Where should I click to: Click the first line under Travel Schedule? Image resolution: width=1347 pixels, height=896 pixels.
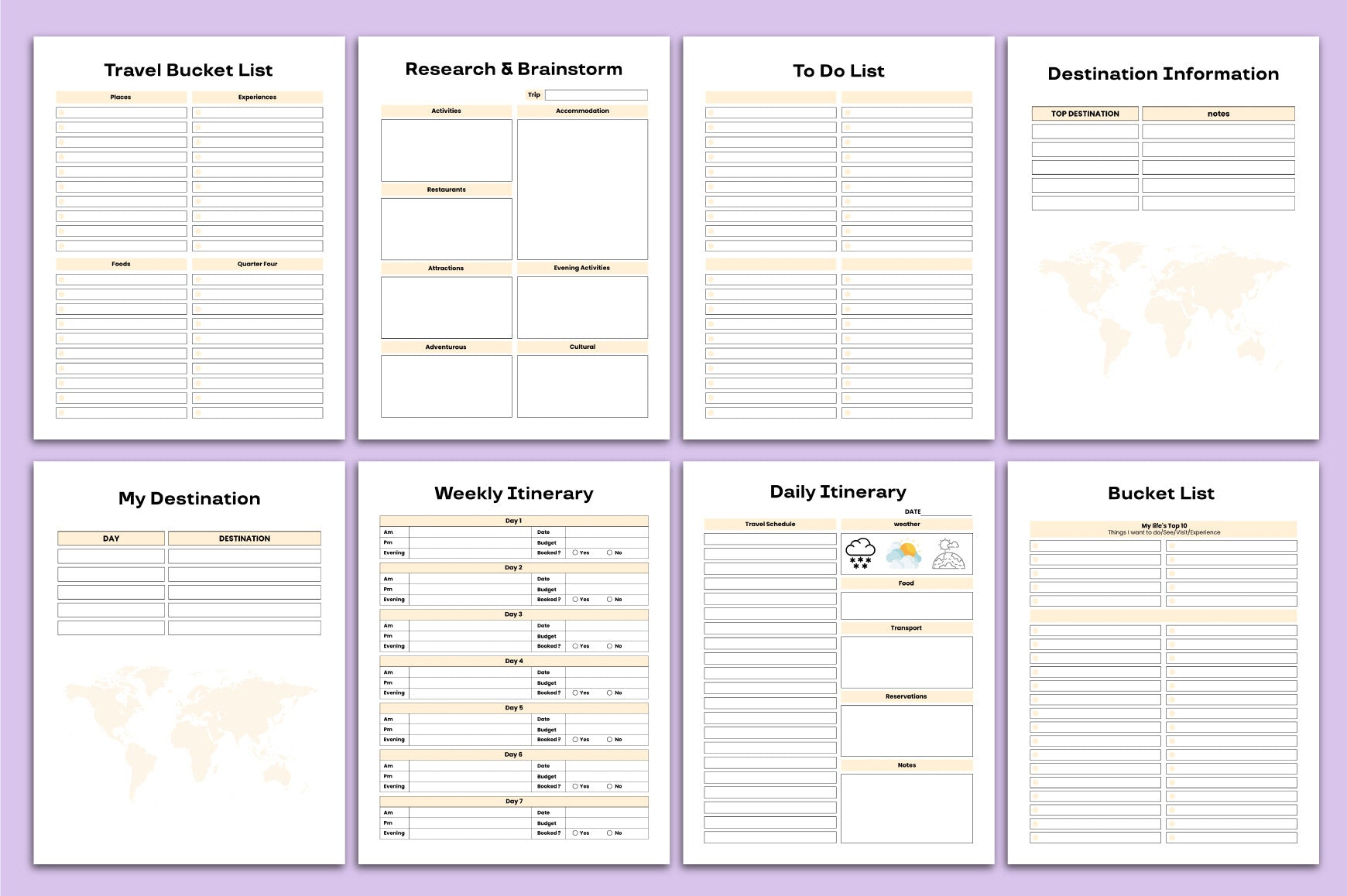coord(770,539)
